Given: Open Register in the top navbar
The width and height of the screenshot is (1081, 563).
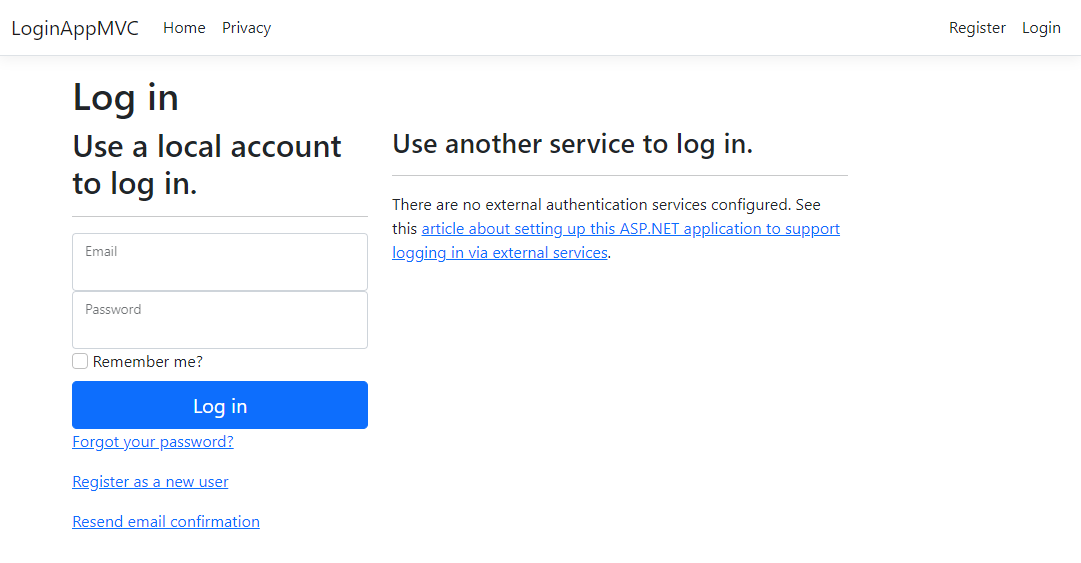Looking at the screenshot, I should 977,28.
